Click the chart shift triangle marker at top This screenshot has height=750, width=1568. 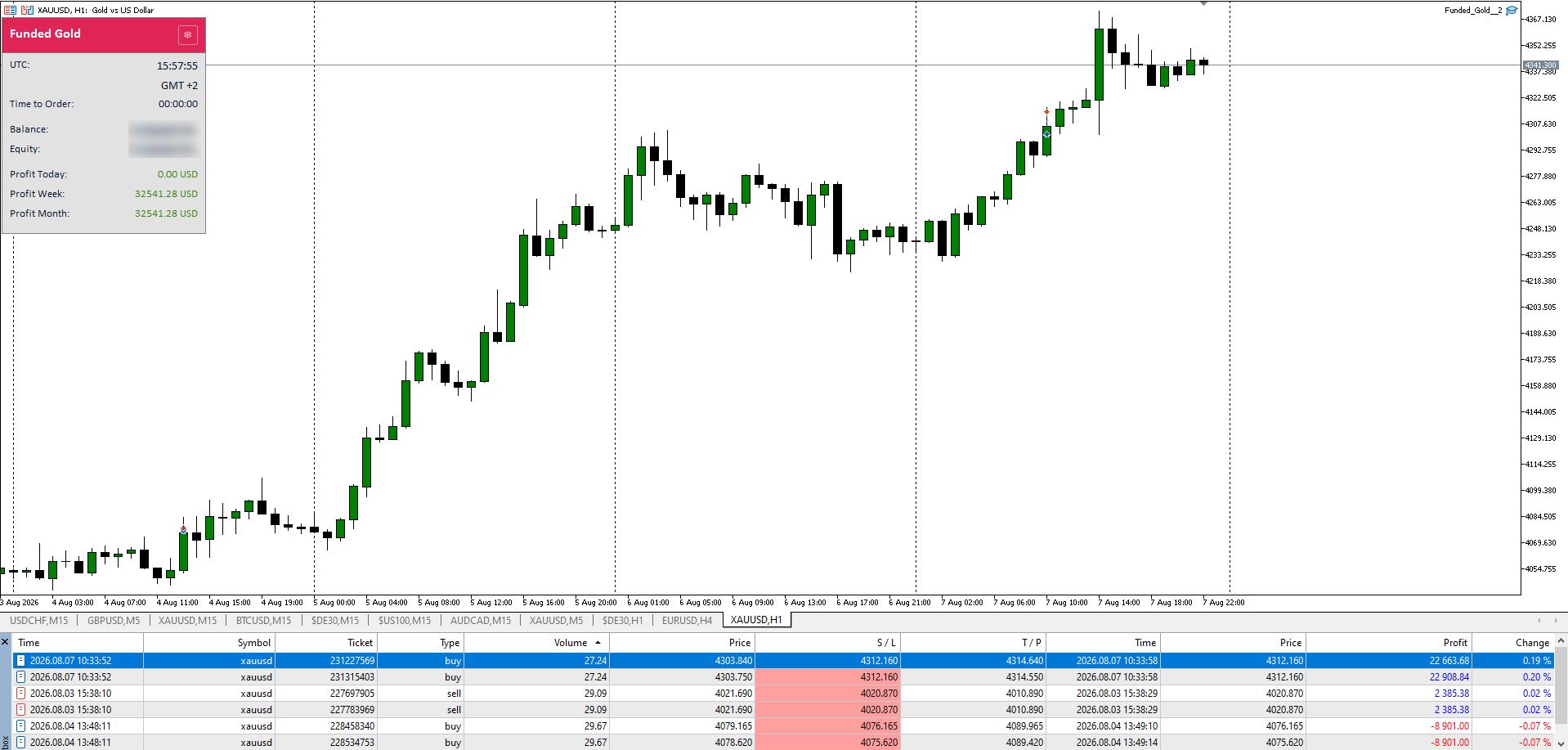pos(1203,3)
